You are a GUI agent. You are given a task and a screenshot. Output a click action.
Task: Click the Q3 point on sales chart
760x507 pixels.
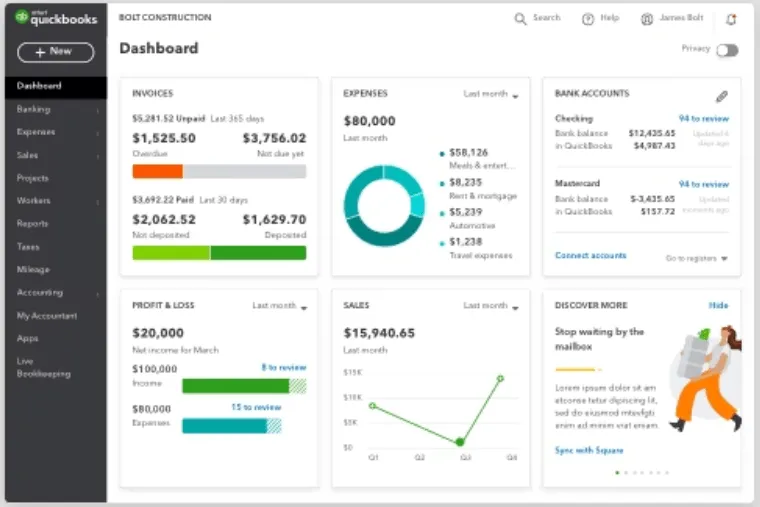click(460, 442)
